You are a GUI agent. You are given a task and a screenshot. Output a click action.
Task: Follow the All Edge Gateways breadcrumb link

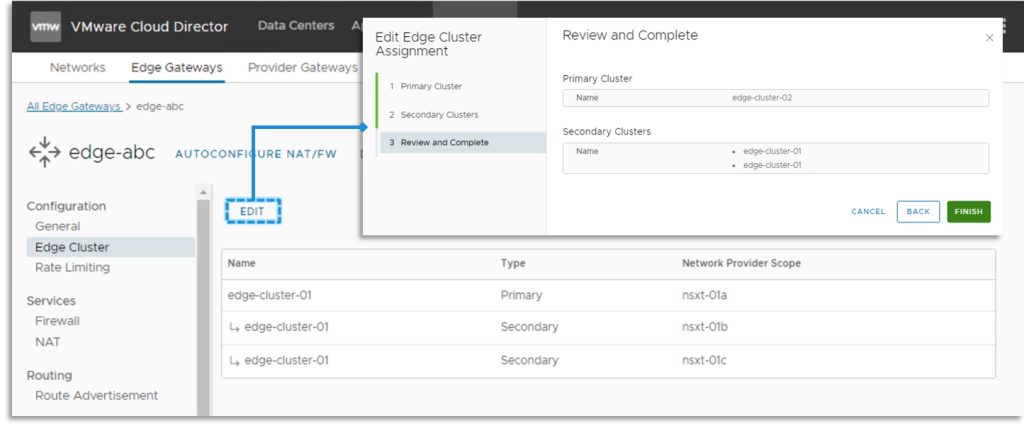point(75,106)
